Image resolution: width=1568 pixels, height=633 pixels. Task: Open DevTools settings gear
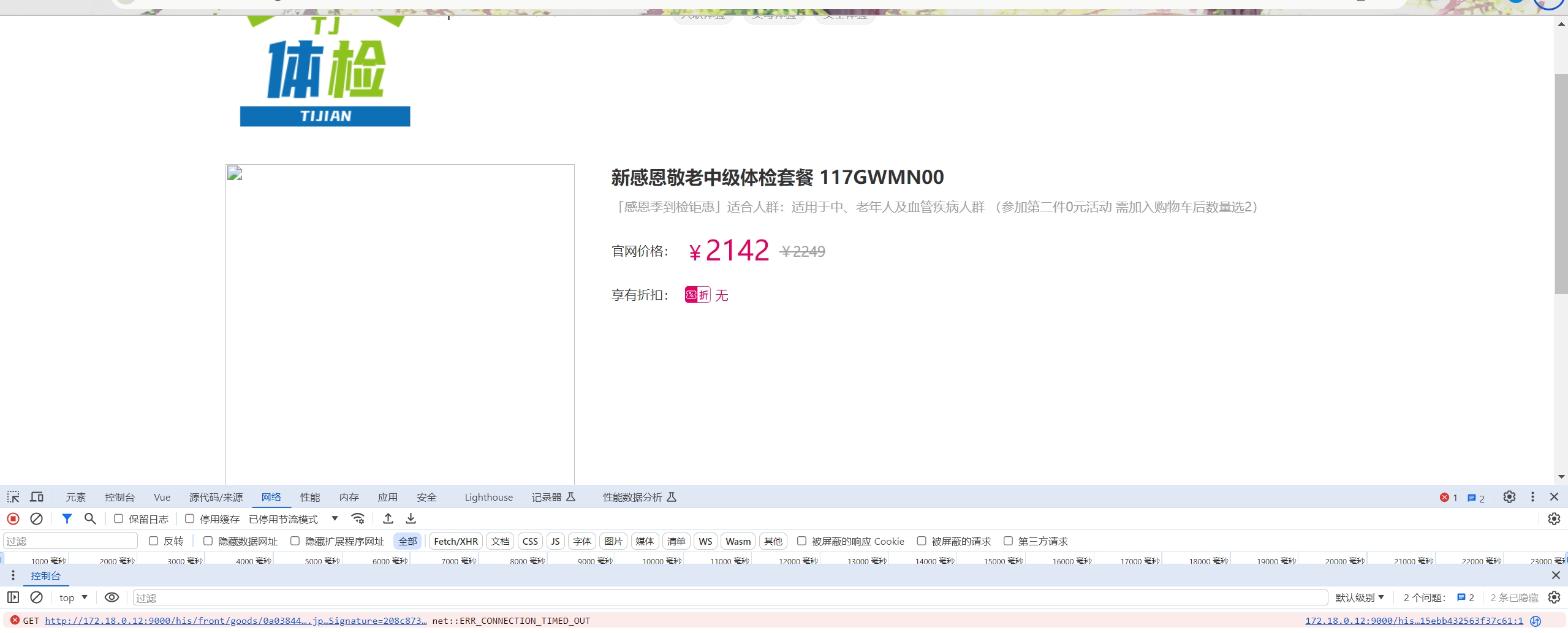coord(1509,497)
